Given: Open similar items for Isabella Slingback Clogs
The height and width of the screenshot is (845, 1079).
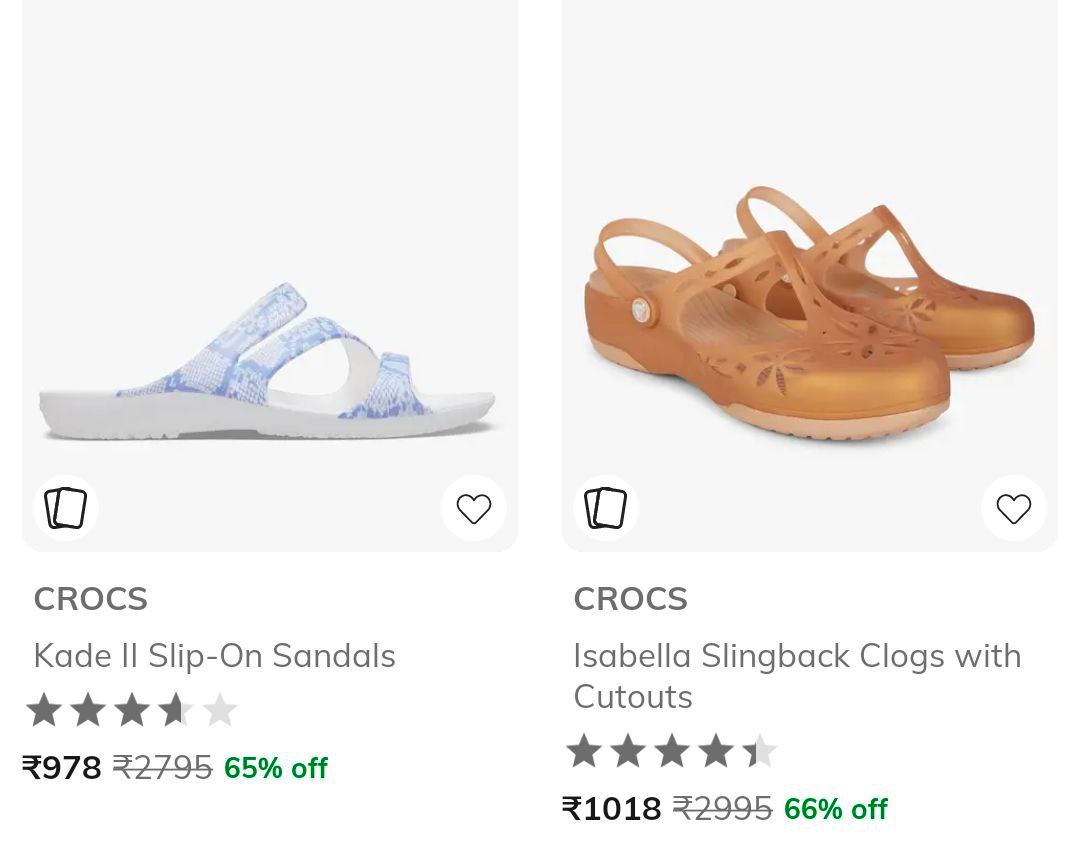Looking at the screenshot, I should pyautogui.click(x=606, y=508).
